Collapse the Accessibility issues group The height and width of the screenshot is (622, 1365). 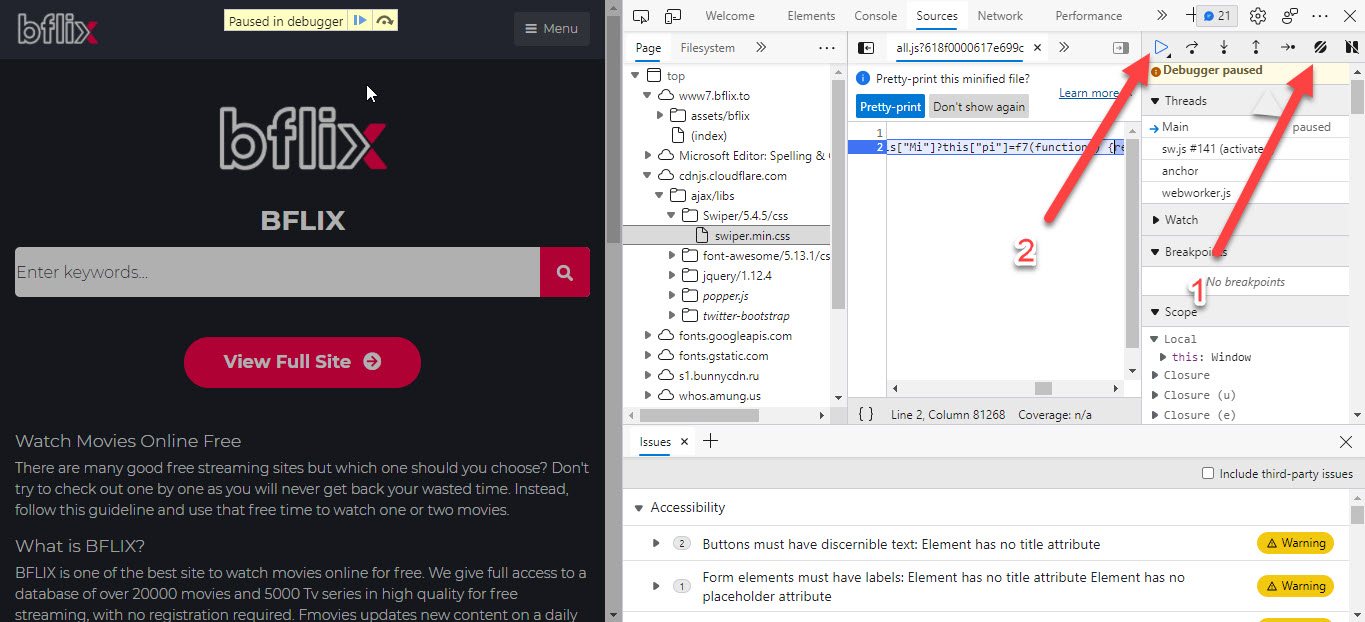(639, 508)
